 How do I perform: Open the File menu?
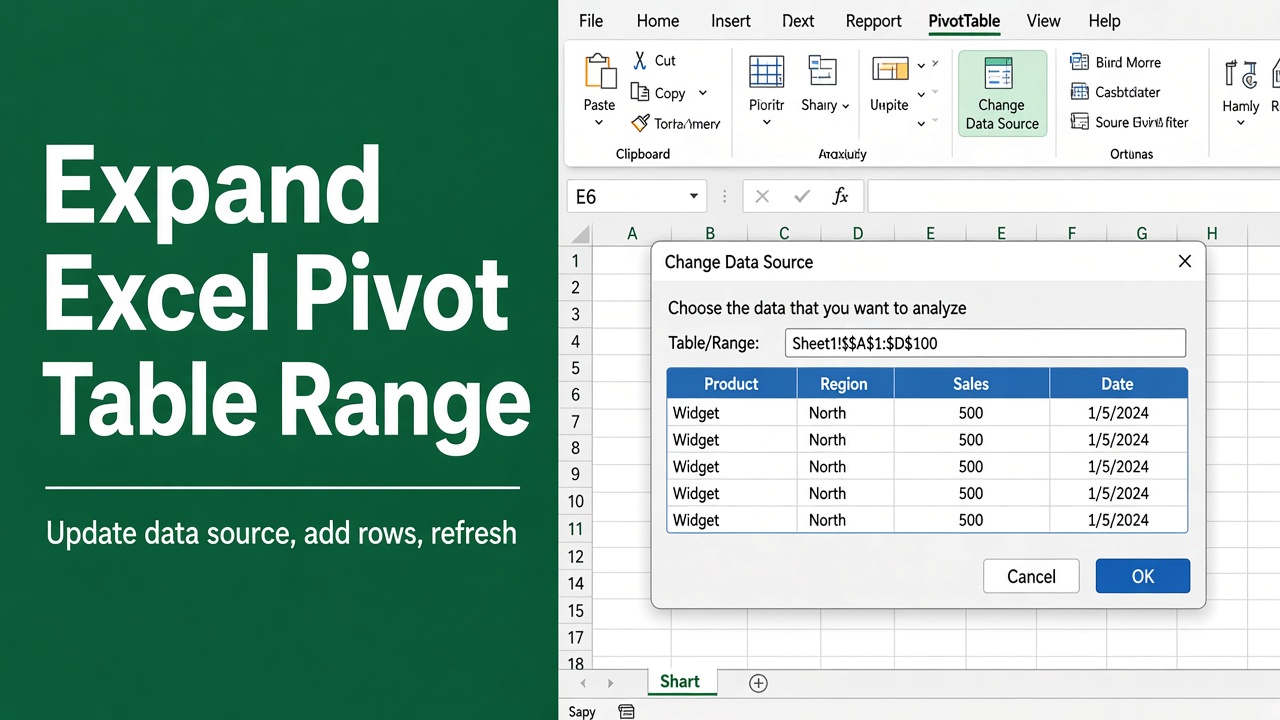pos(591,21)
